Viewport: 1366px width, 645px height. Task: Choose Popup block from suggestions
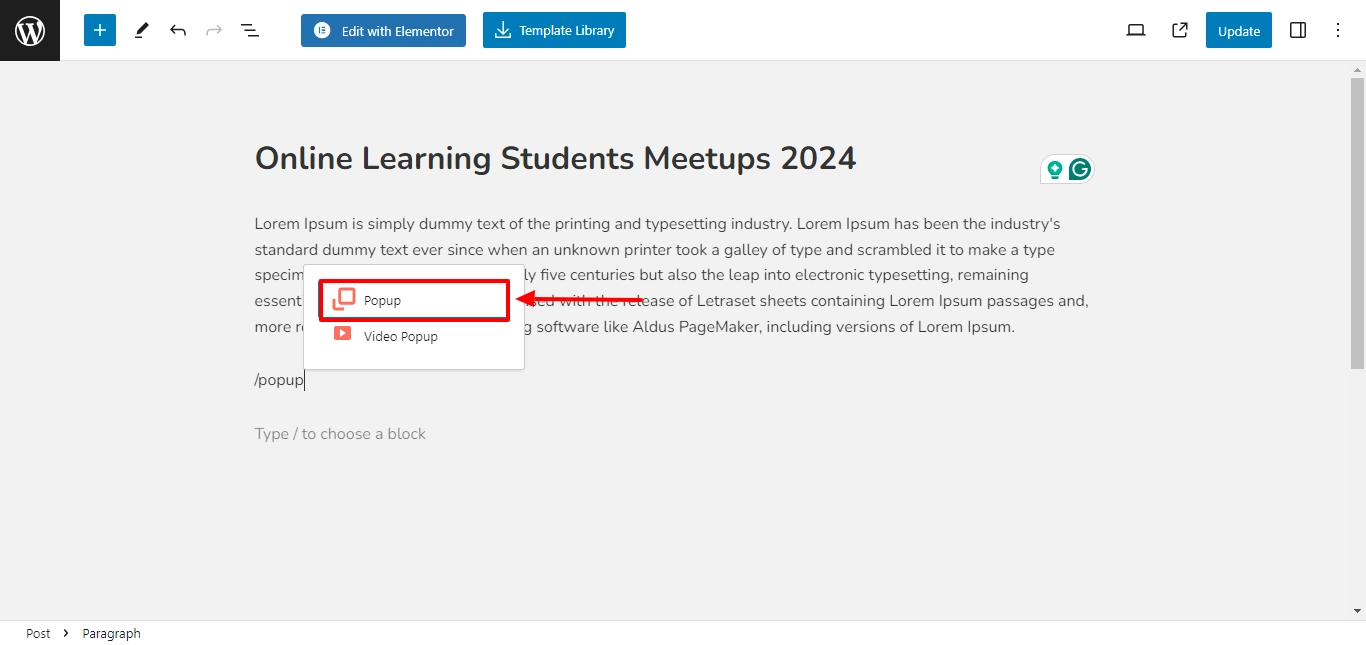click(414, 300)
